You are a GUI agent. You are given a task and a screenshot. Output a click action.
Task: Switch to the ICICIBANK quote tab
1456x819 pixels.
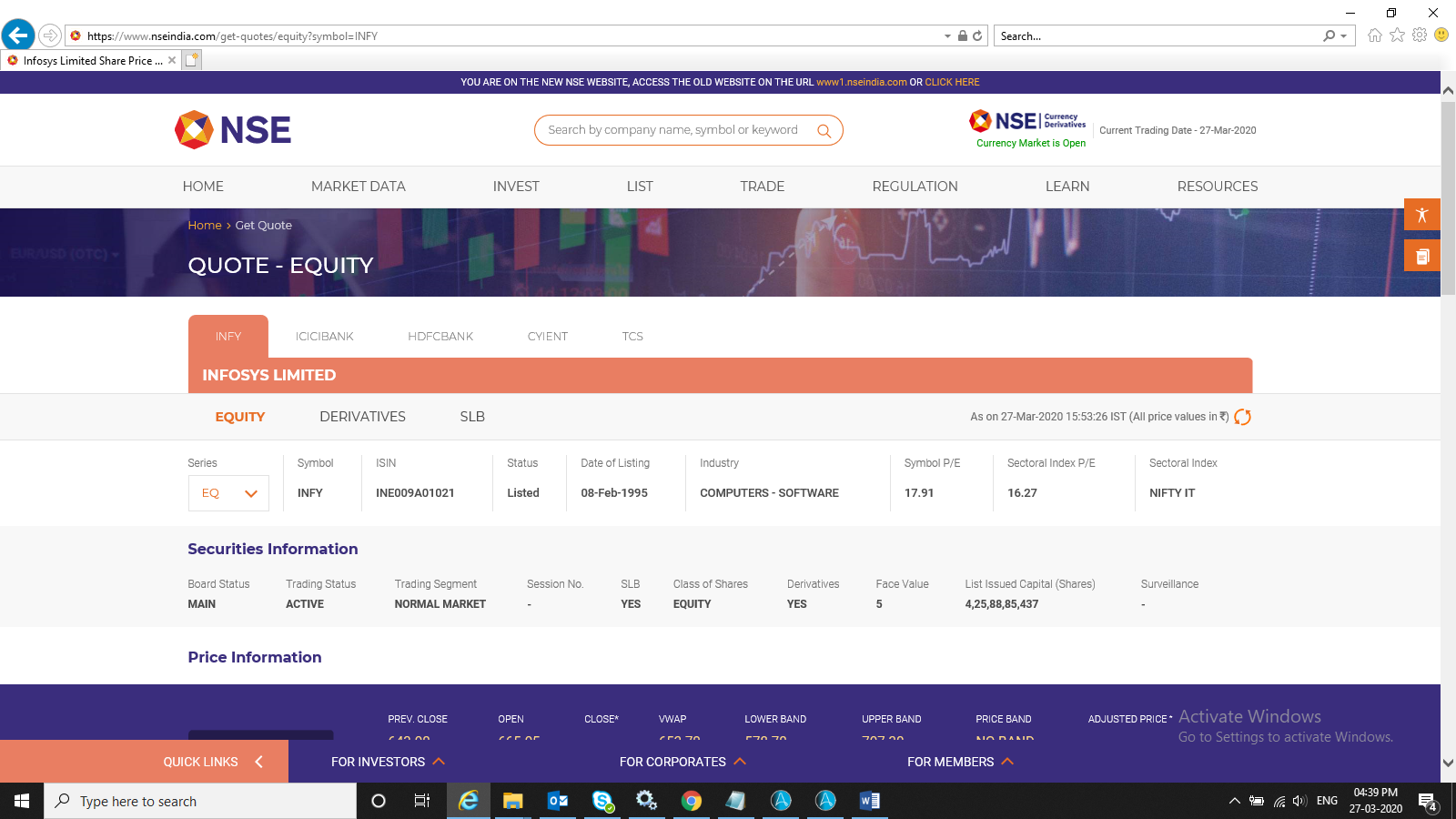[x=325, y=337]
